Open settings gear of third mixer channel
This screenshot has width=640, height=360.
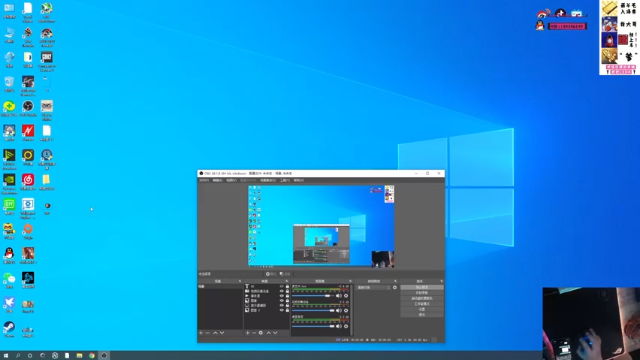(x=346, y=327)
